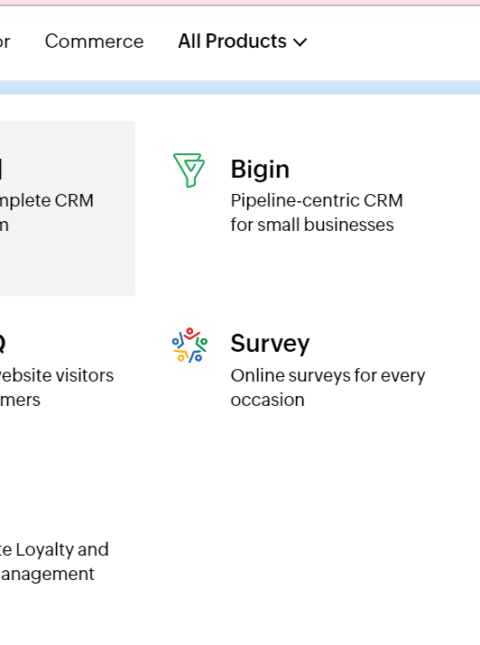
Task: Expand the chevron beside All Products
Action: pyautogui.click(x=300, y=42)
